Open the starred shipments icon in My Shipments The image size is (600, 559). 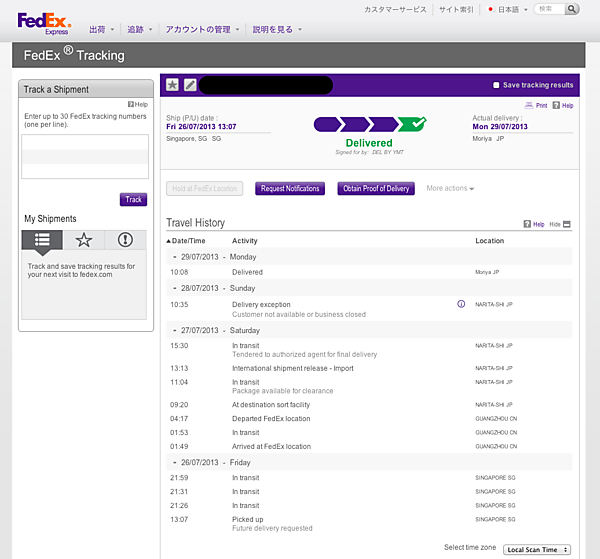[84, 240]
